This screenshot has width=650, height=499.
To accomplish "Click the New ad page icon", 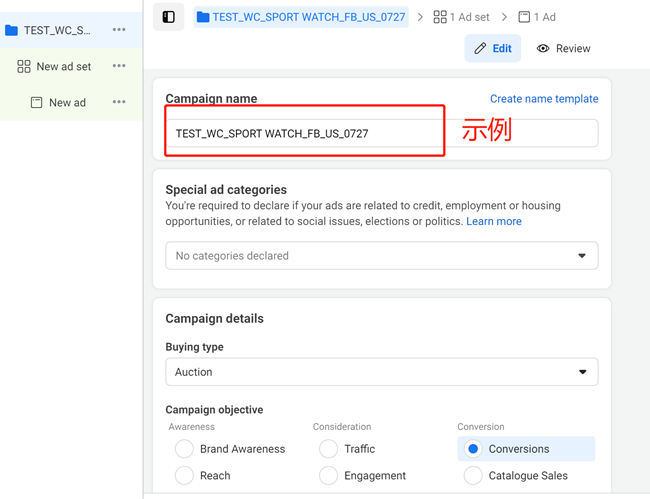I will click(36, 102).
